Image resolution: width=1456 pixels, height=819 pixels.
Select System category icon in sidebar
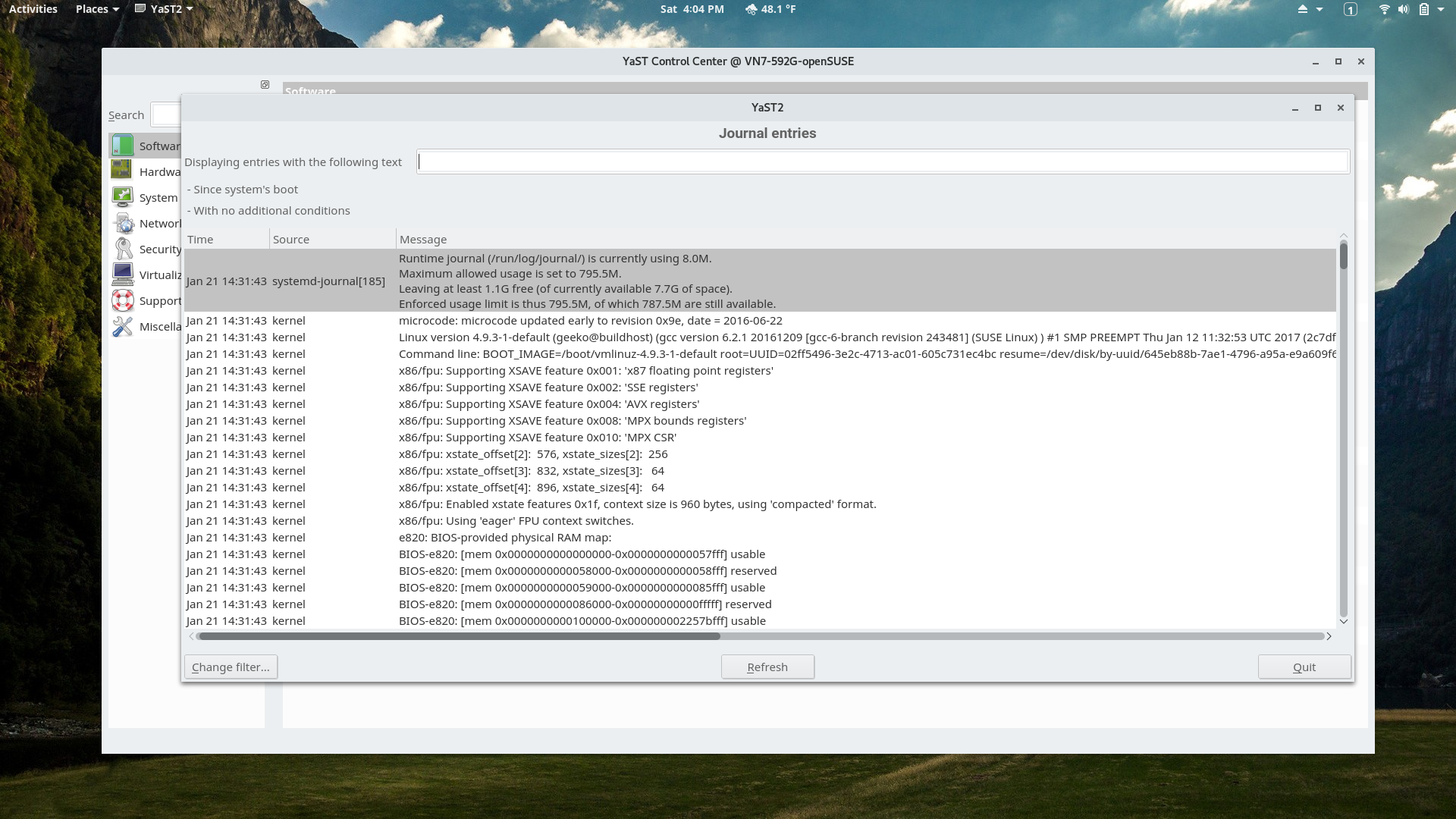click(122, 197)
